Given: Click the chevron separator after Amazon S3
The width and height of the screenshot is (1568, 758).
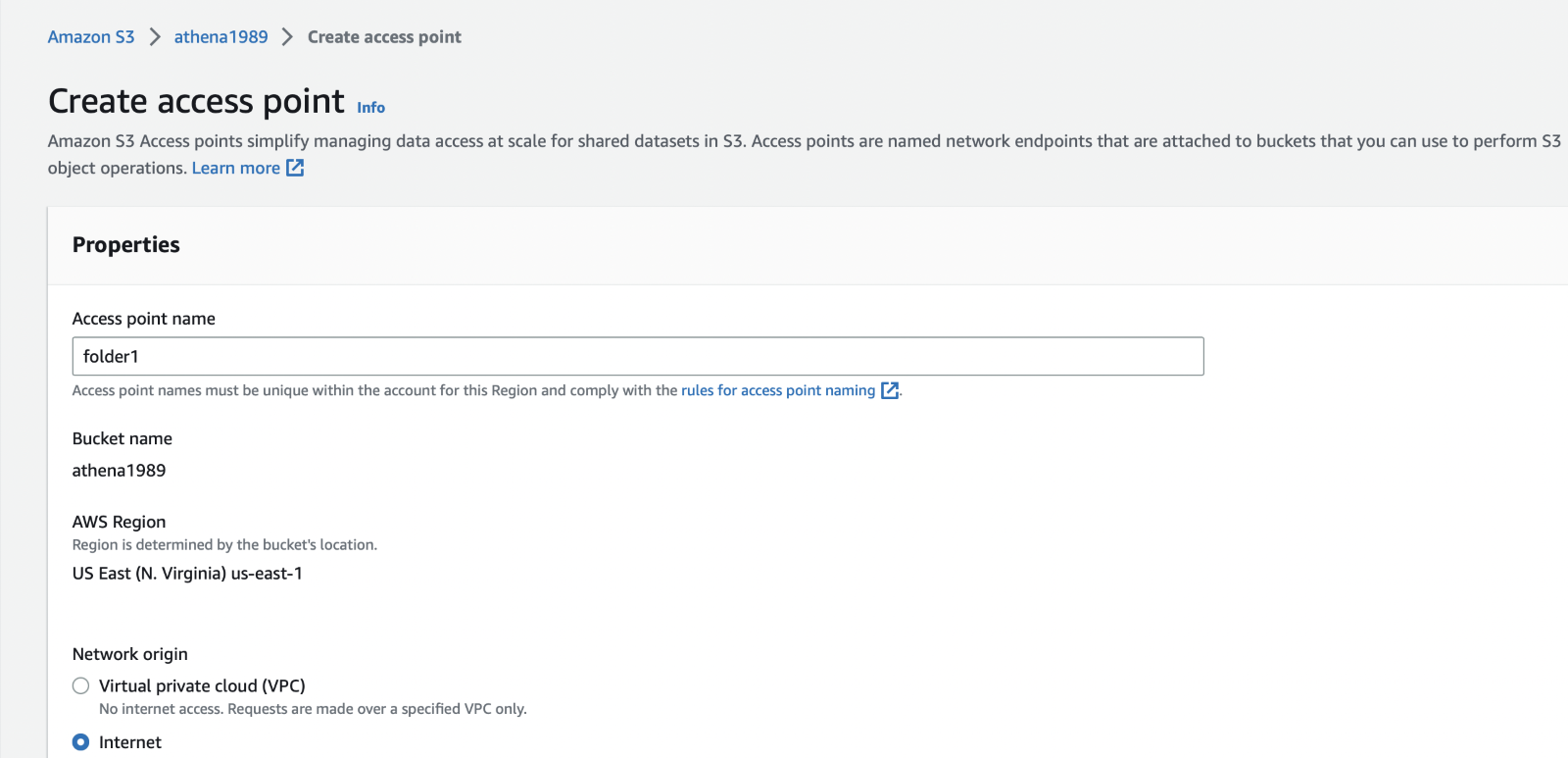Looking at the screenshot, I should coord(155,37).
